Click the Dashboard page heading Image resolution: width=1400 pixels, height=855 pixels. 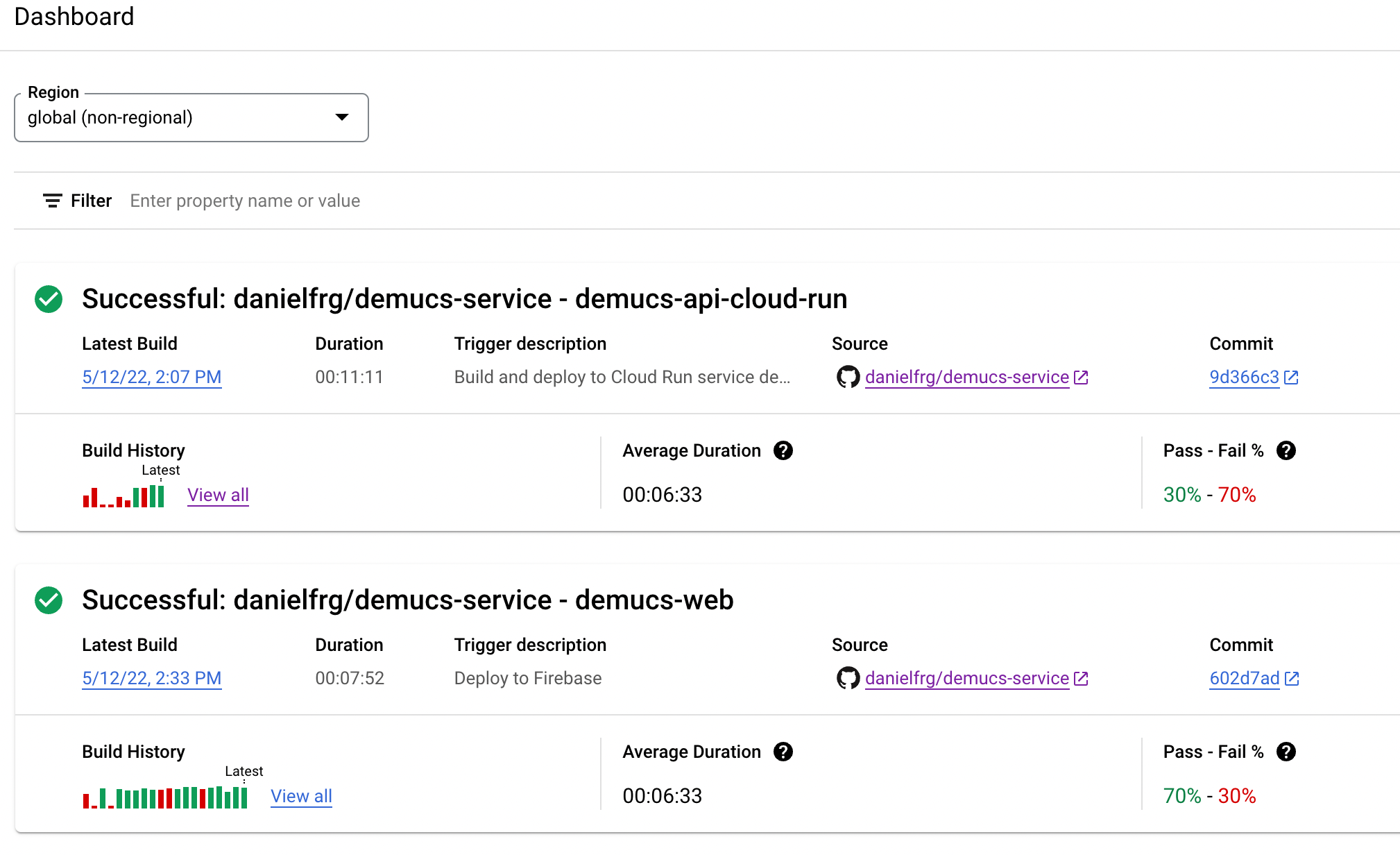pyautogui.click(x=74, y=17)
